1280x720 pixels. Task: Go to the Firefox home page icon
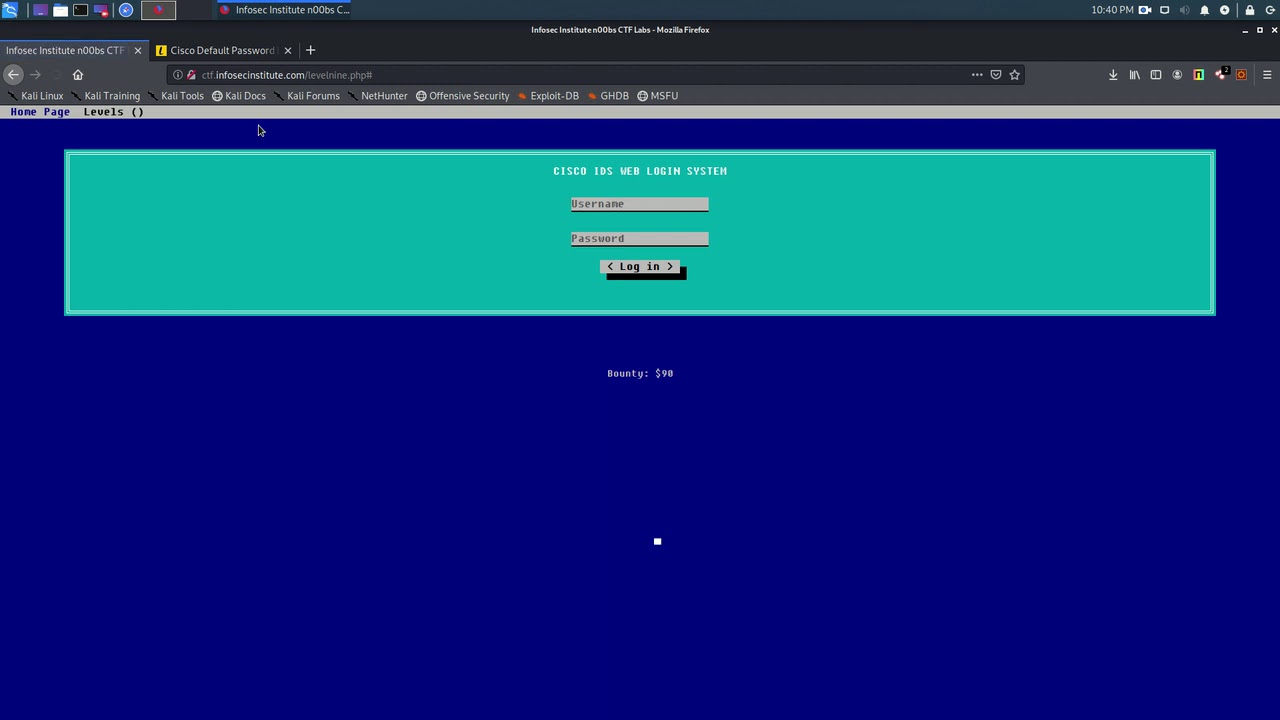(78, 75)
